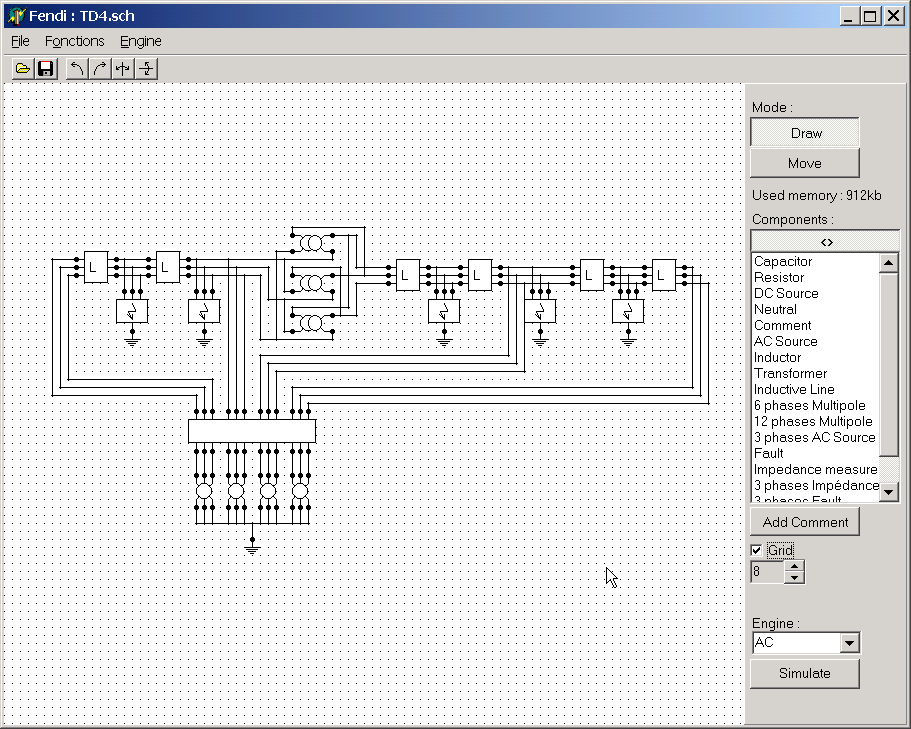Click the <> components selector button

826,242
